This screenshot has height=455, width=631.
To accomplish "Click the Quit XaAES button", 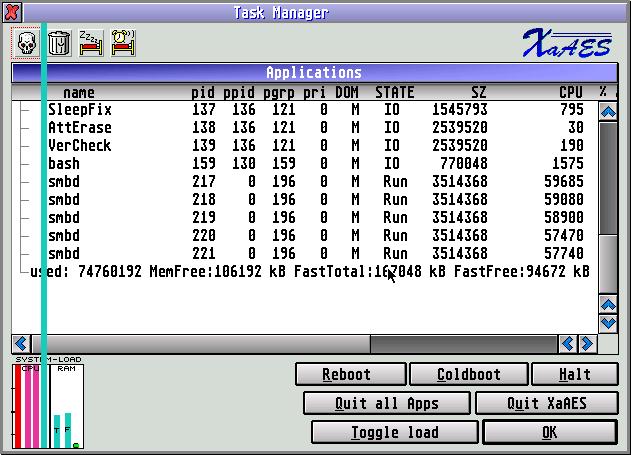I will (546, 404).
